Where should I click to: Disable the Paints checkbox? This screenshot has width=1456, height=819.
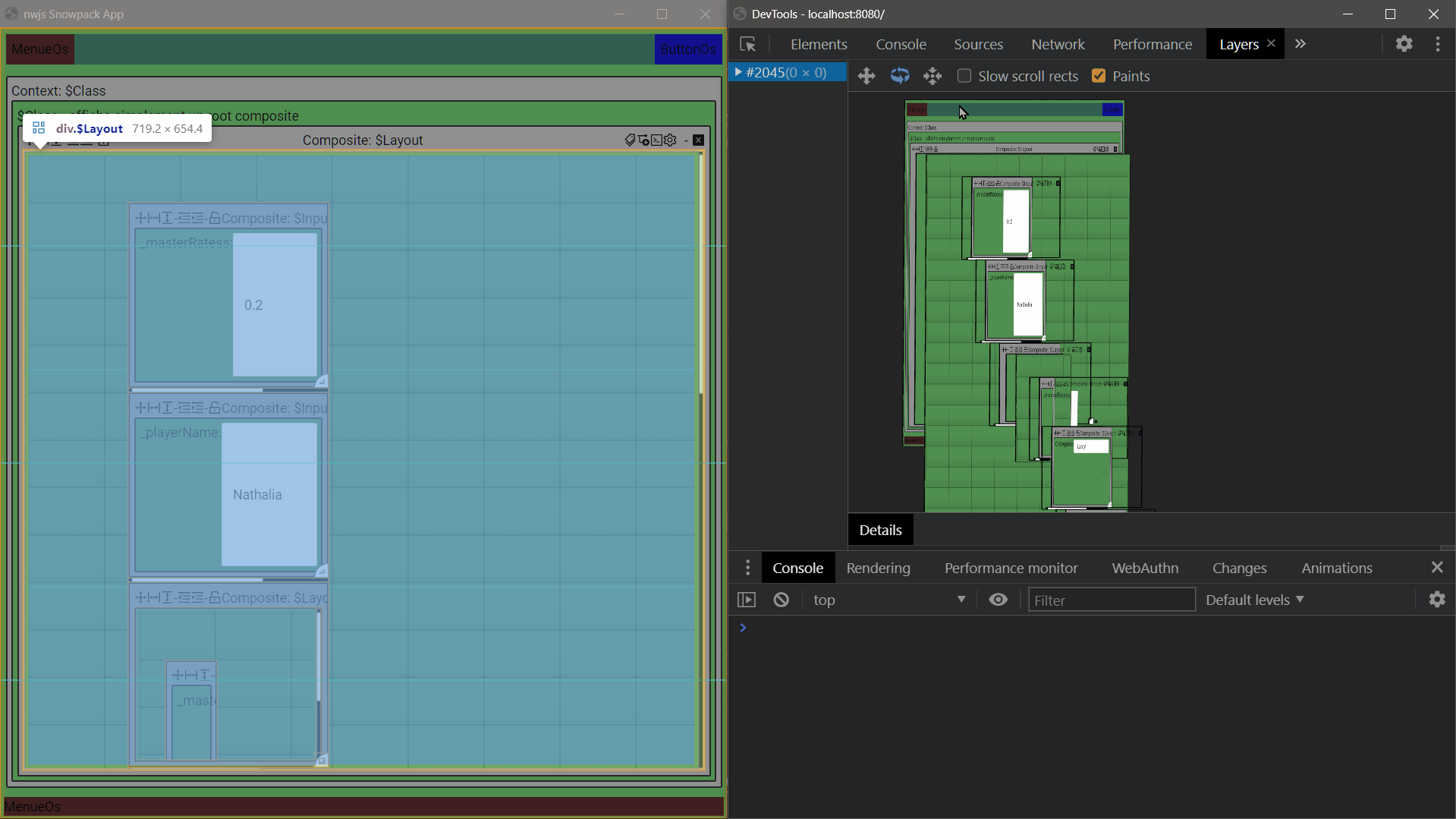[x=1098, y=76]
